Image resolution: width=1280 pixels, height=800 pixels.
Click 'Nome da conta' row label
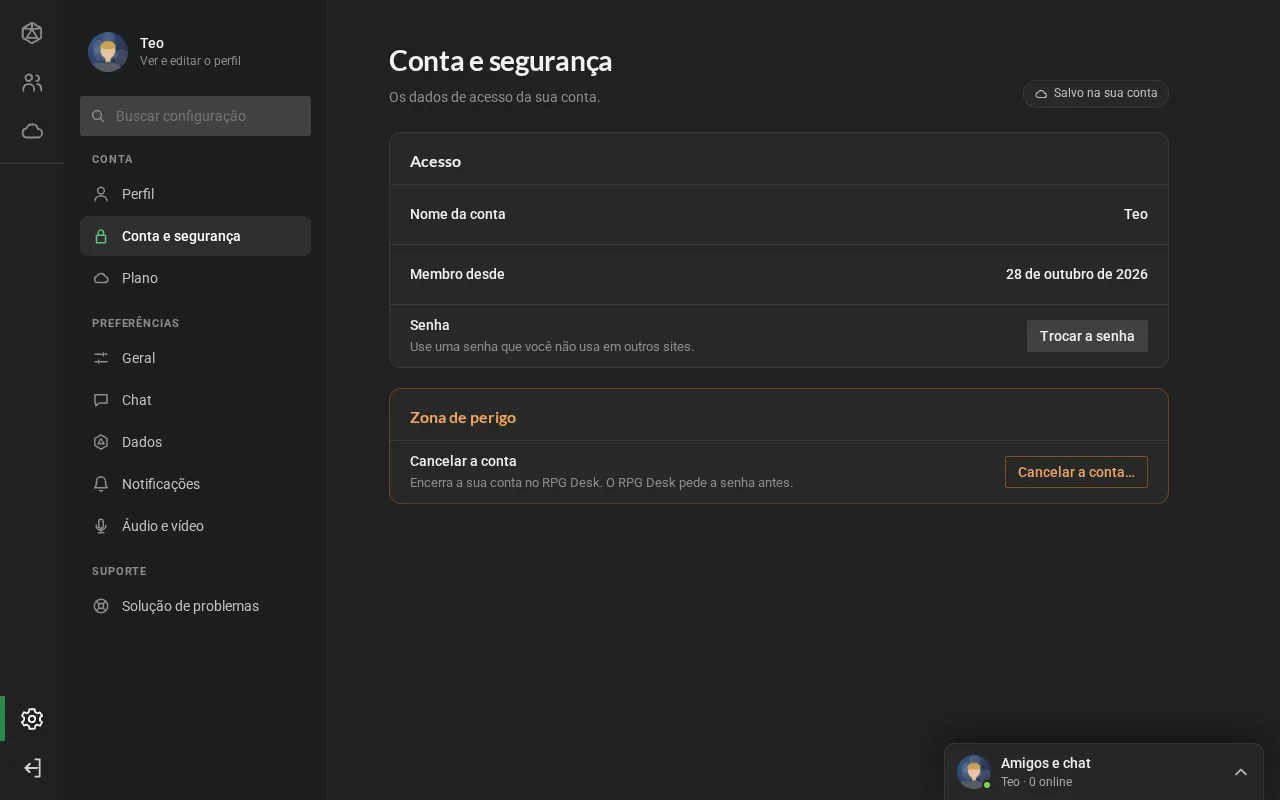tap(458, 214)
